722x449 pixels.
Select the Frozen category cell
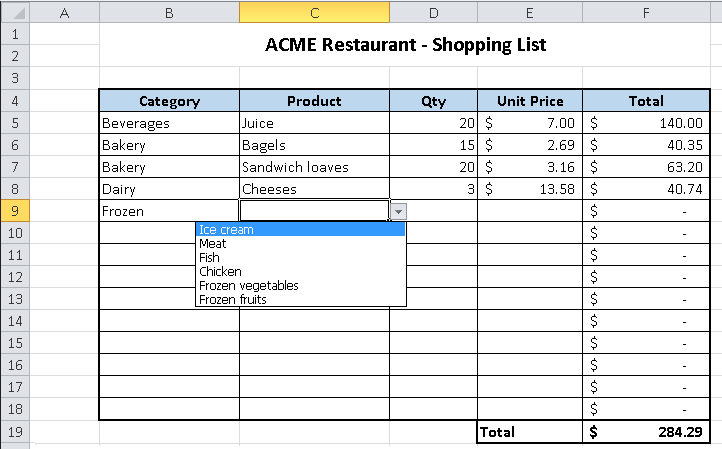[x=169, y=211]
